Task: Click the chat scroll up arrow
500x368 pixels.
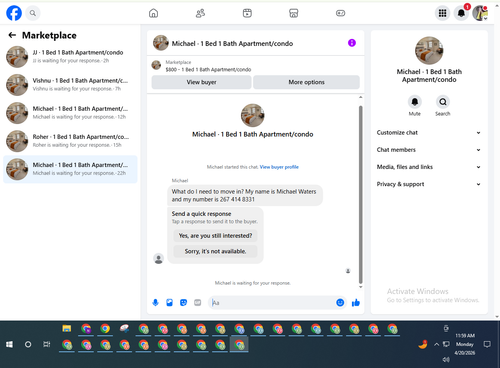Action: pyautogui.click(x=360, y=97)
